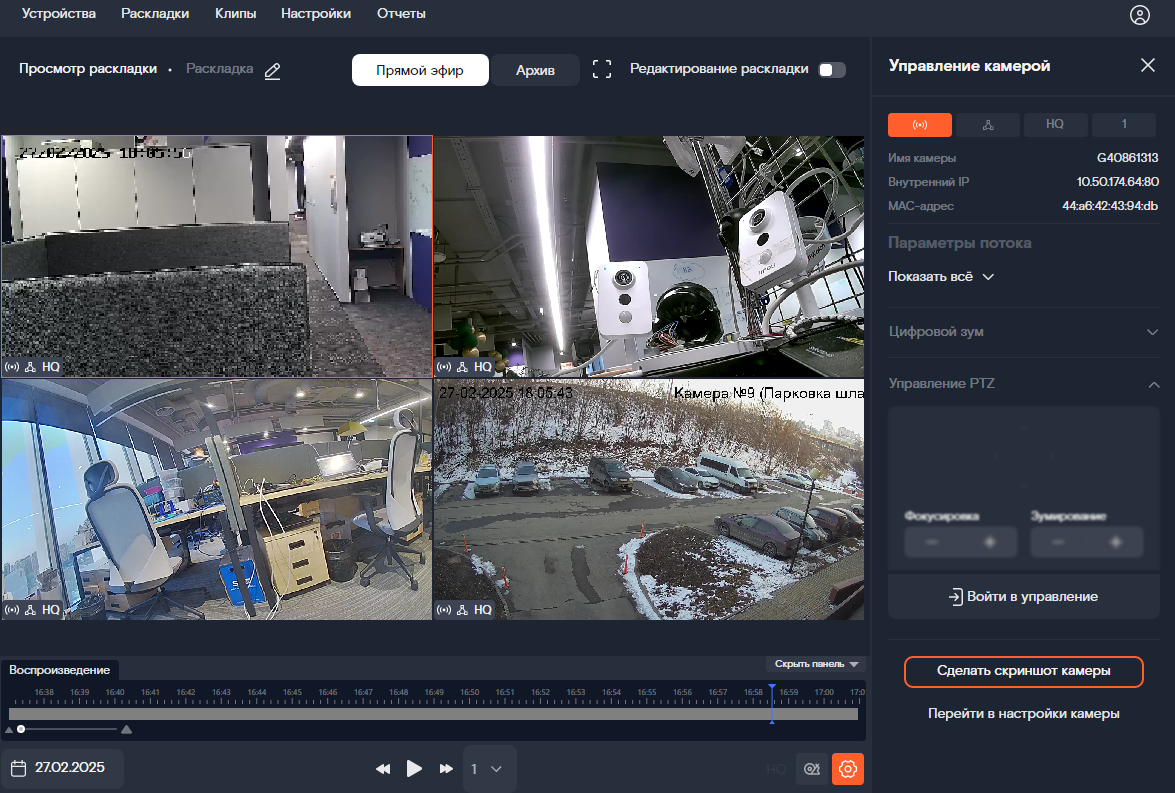Click the large triangle to zoom in timeline
This screenshot has height=793, width=1175.
coord(127,729)
